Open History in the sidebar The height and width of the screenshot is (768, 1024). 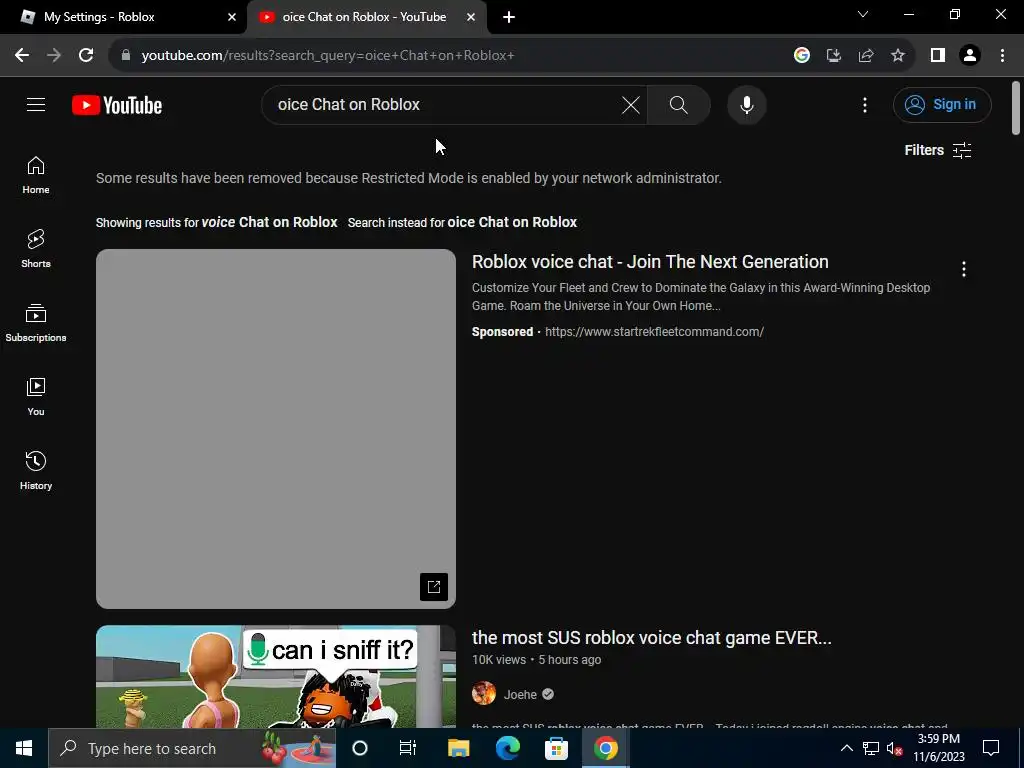[36, 470]
